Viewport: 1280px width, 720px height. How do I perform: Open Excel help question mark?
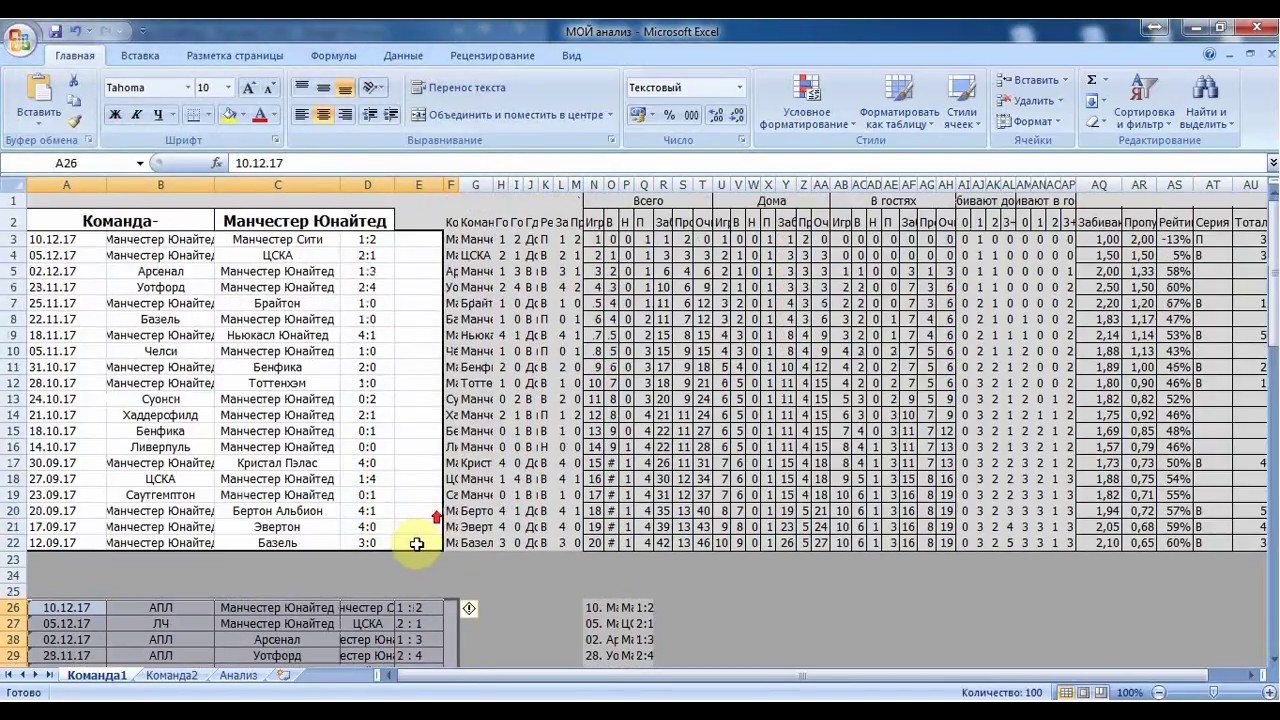(x=1210, y=55)
